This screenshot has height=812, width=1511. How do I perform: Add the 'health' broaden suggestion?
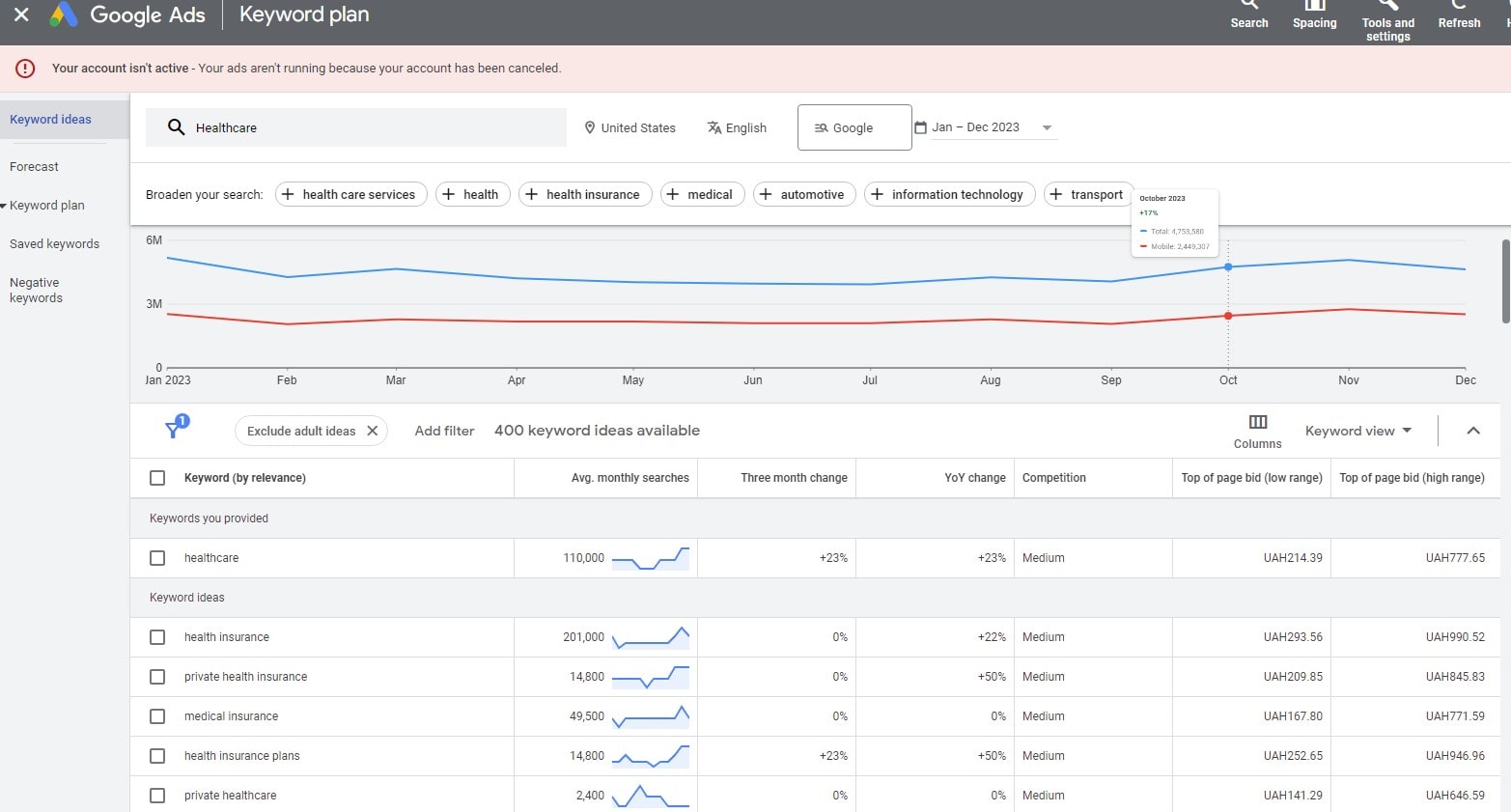click(x=473, y=194)
